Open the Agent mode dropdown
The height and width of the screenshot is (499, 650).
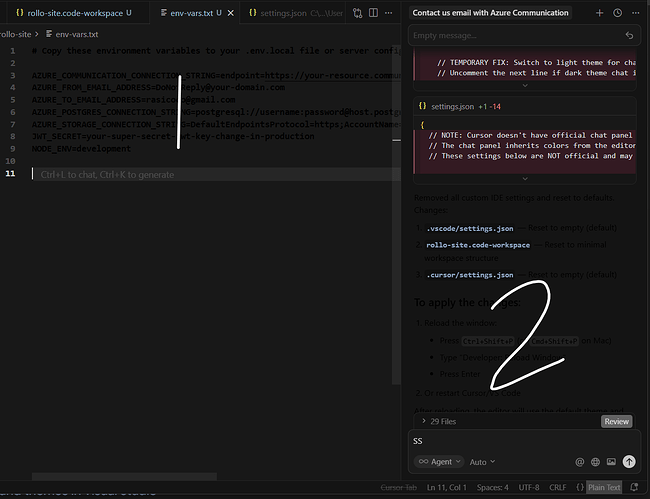439,462
